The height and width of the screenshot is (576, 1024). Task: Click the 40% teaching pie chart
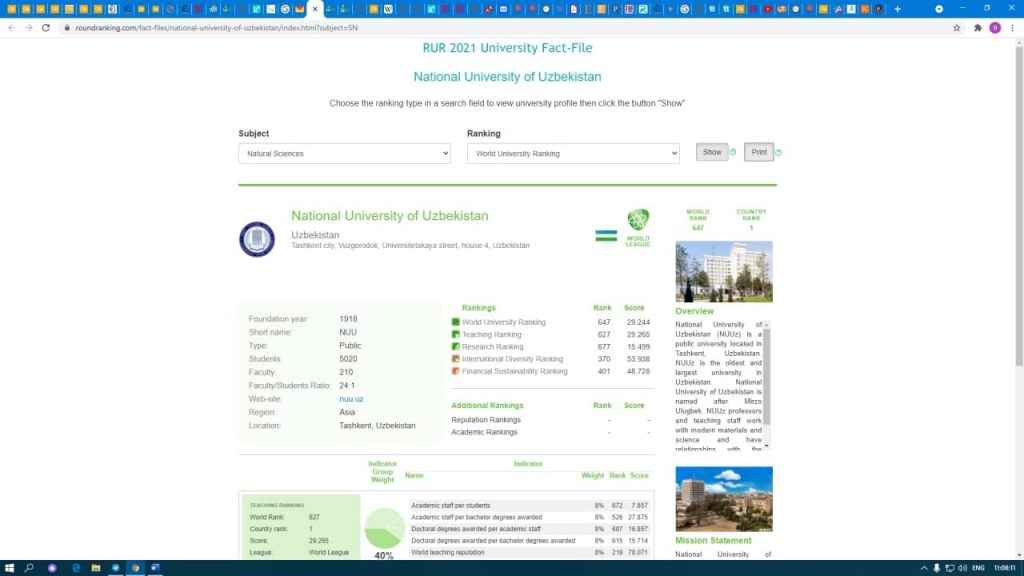pos(384,528)
